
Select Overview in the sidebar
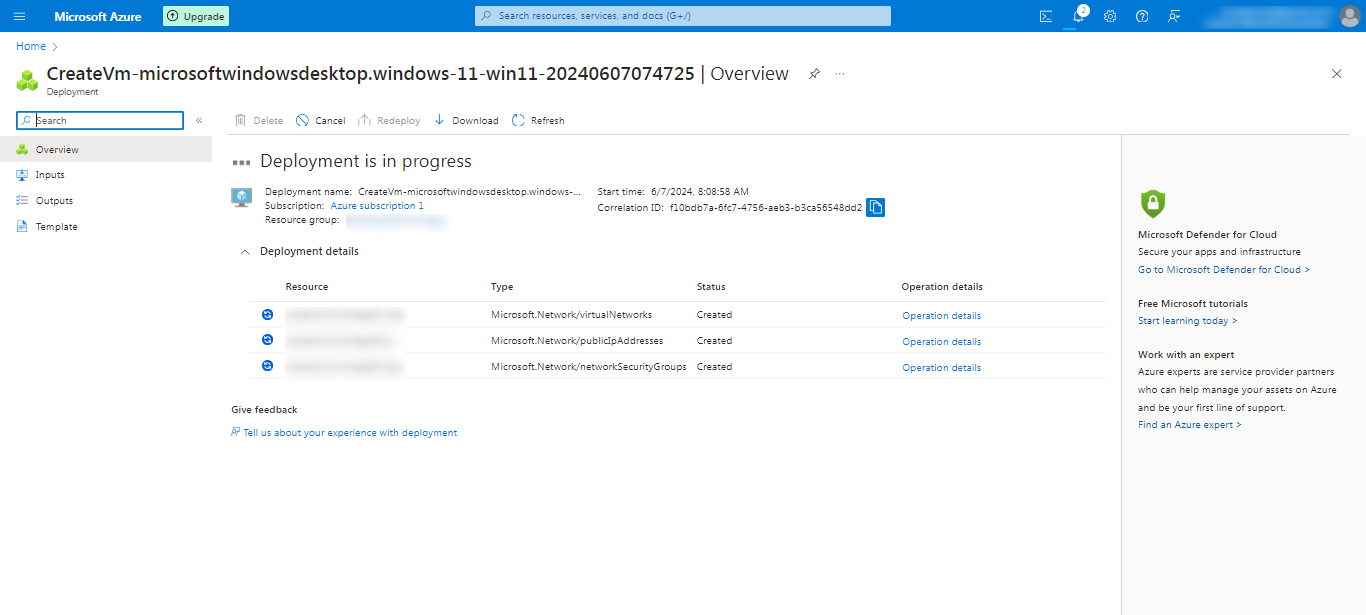tap(106, 149)
